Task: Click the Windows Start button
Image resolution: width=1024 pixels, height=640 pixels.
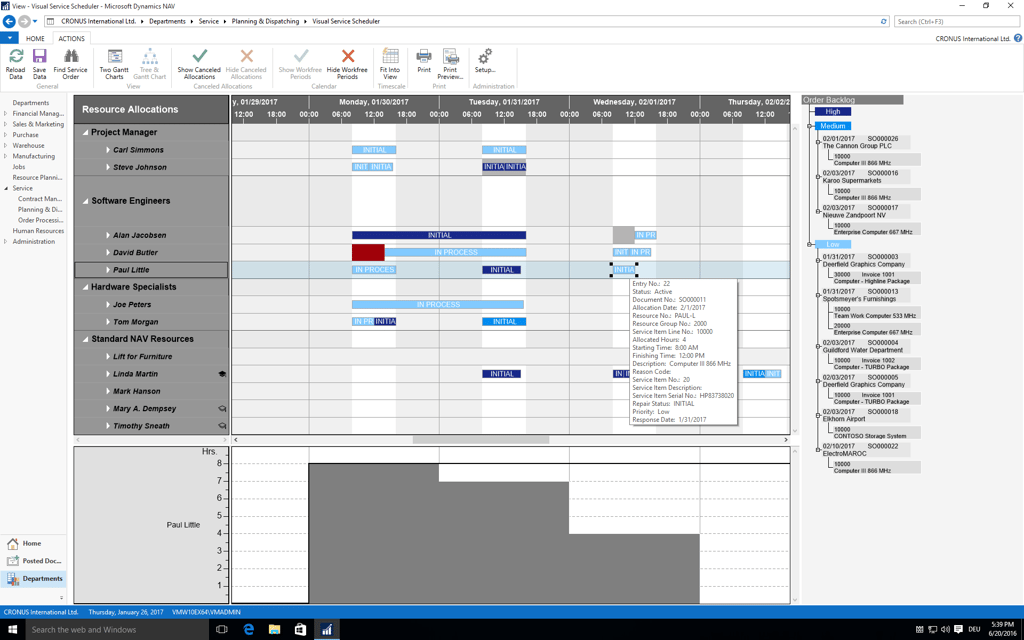Action: [x=12, y=630]
